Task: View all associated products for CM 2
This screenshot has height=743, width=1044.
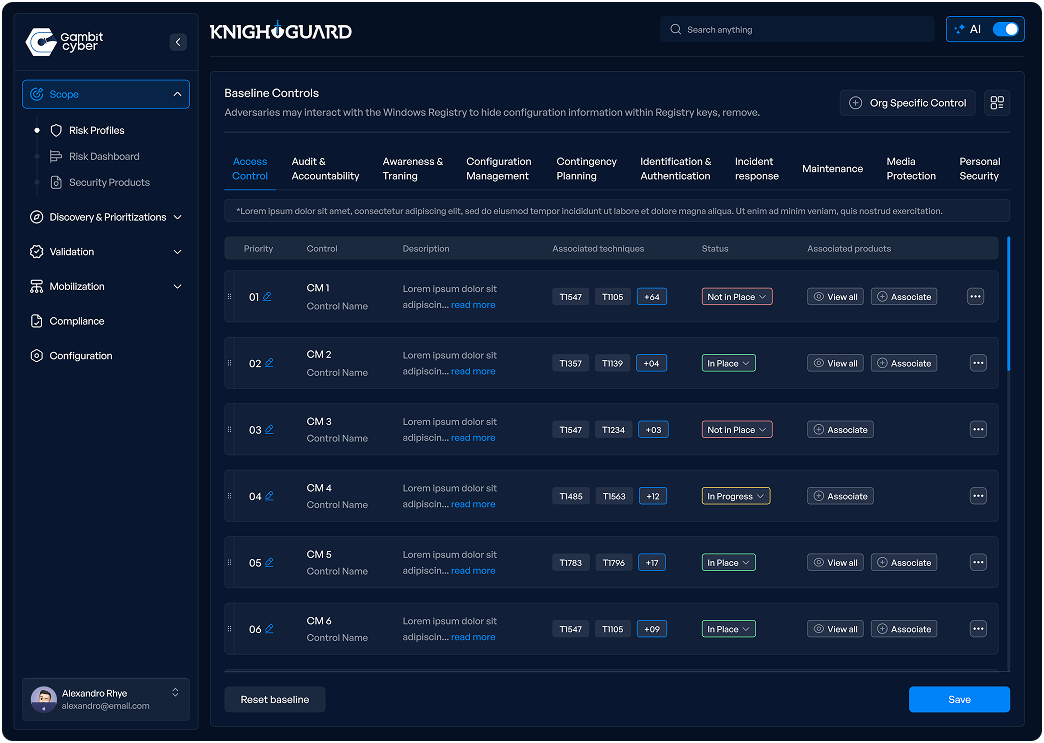Action: pos(836,363)
